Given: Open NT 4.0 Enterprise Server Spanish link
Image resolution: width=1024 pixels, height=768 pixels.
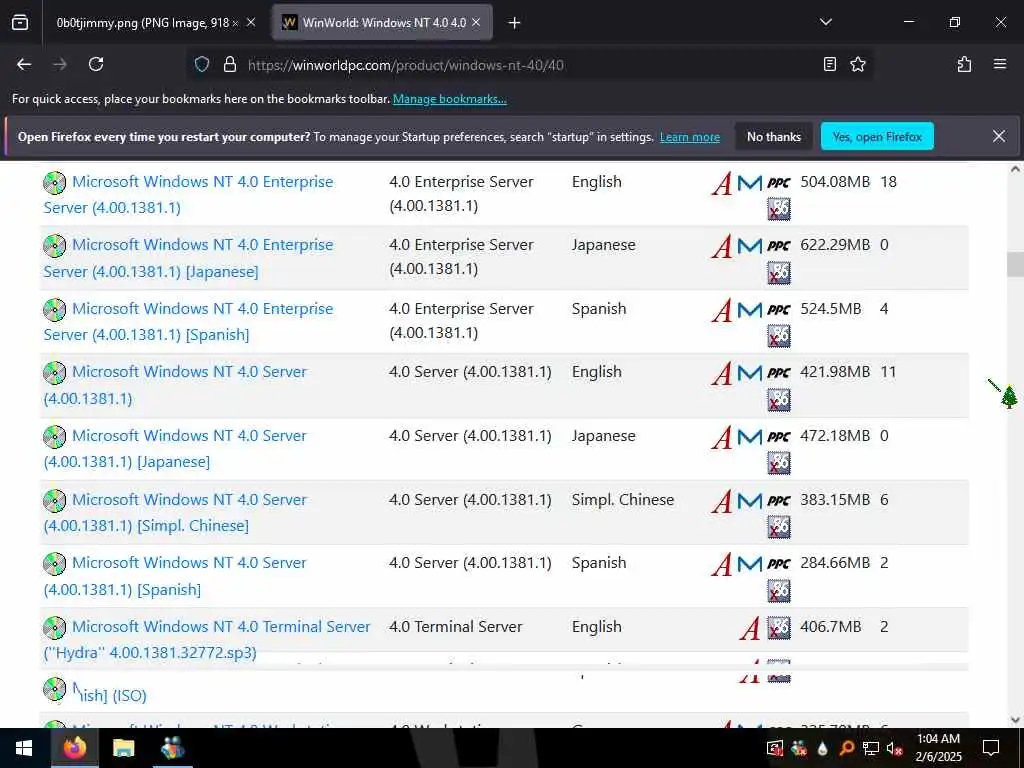Looking at the screenshot, I should (x=188, y=321).
